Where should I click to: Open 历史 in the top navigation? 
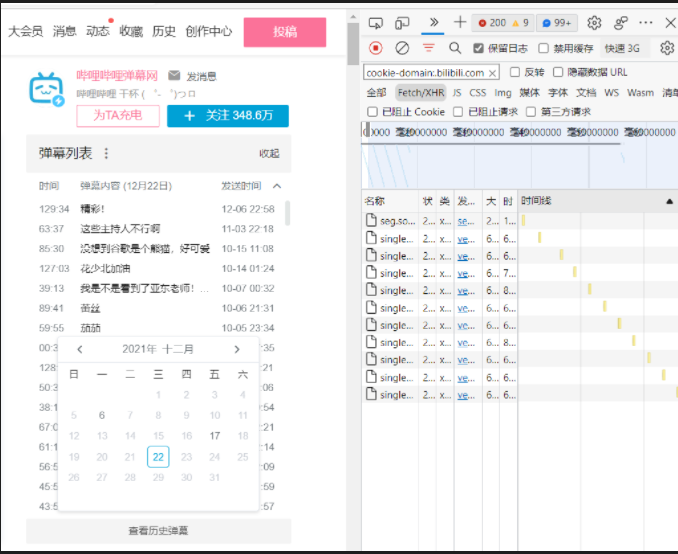pos(164,31)
